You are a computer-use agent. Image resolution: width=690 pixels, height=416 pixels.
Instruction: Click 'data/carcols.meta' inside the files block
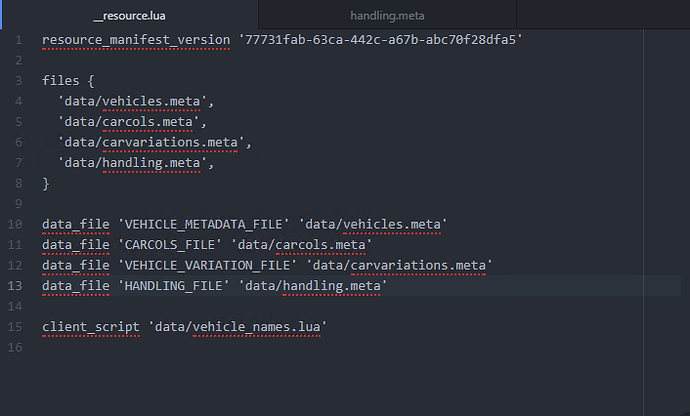pyautogui.click(x=132, y=122)
